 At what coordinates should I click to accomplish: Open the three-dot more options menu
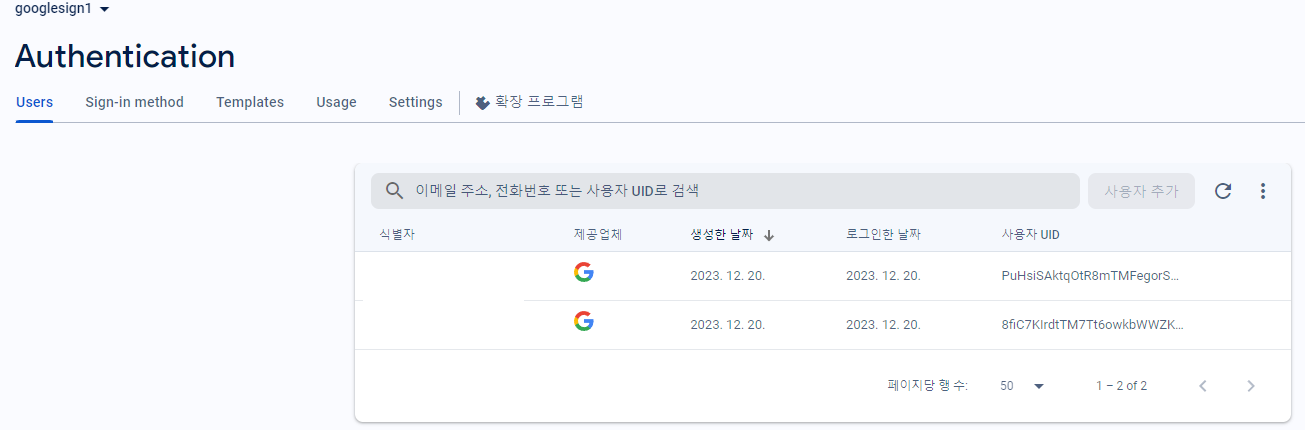click(x=1263, y=191)
